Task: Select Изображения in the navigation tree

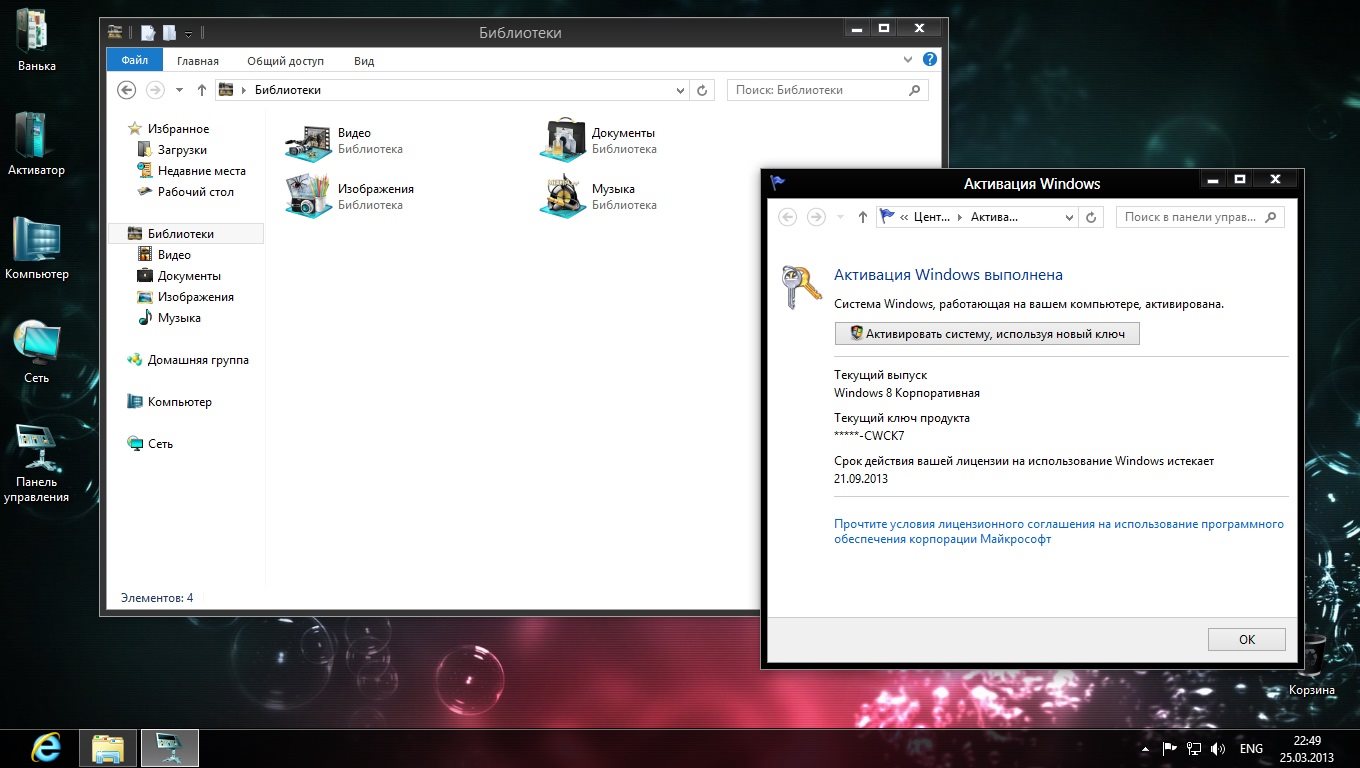Action: tap(195, 297)
